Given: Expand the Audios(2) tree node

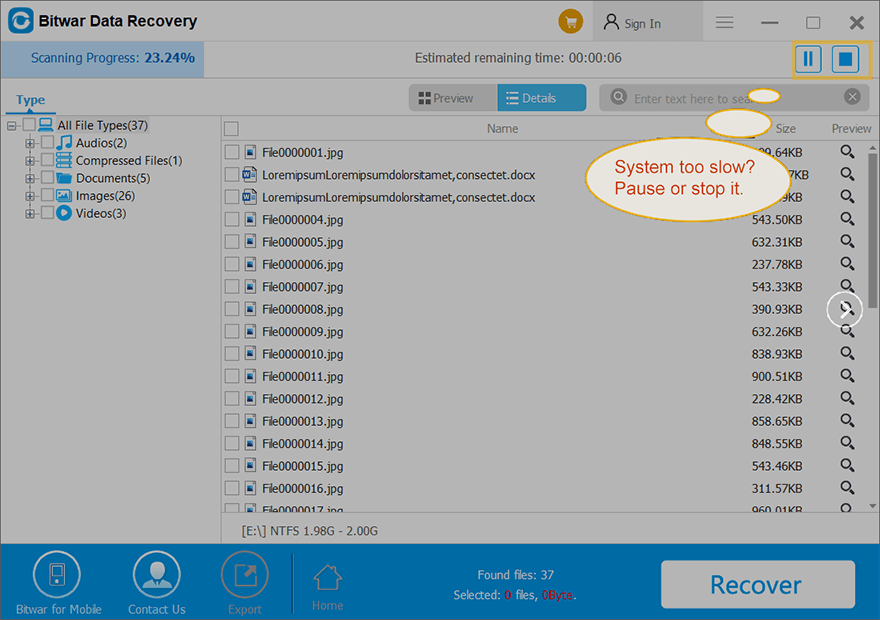Looking at the screenshot, I should [29, 144].
